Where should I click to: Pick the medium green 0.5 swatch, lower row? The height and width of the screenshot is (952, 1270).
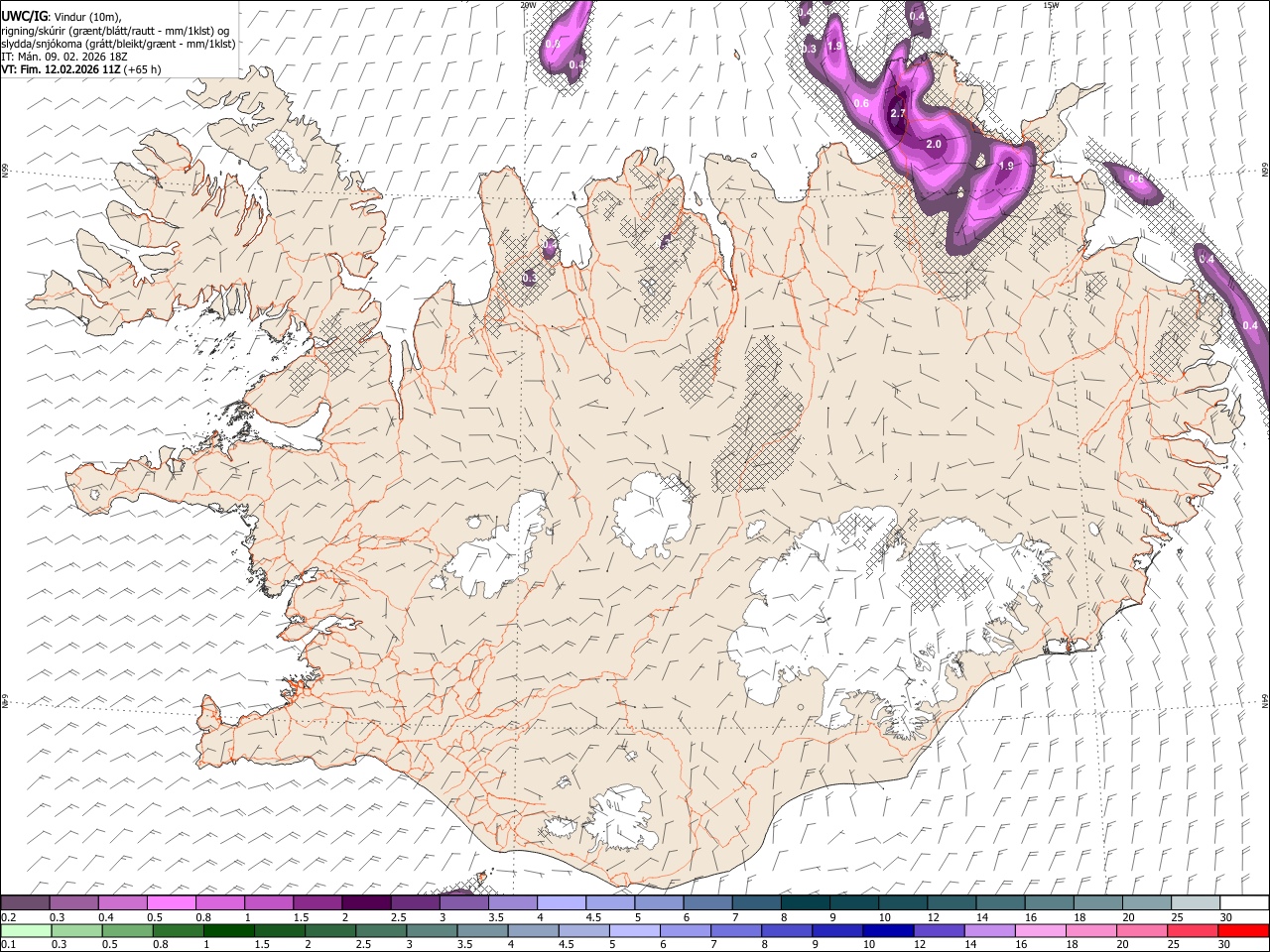pyautogui.click(x=126, y=930)
